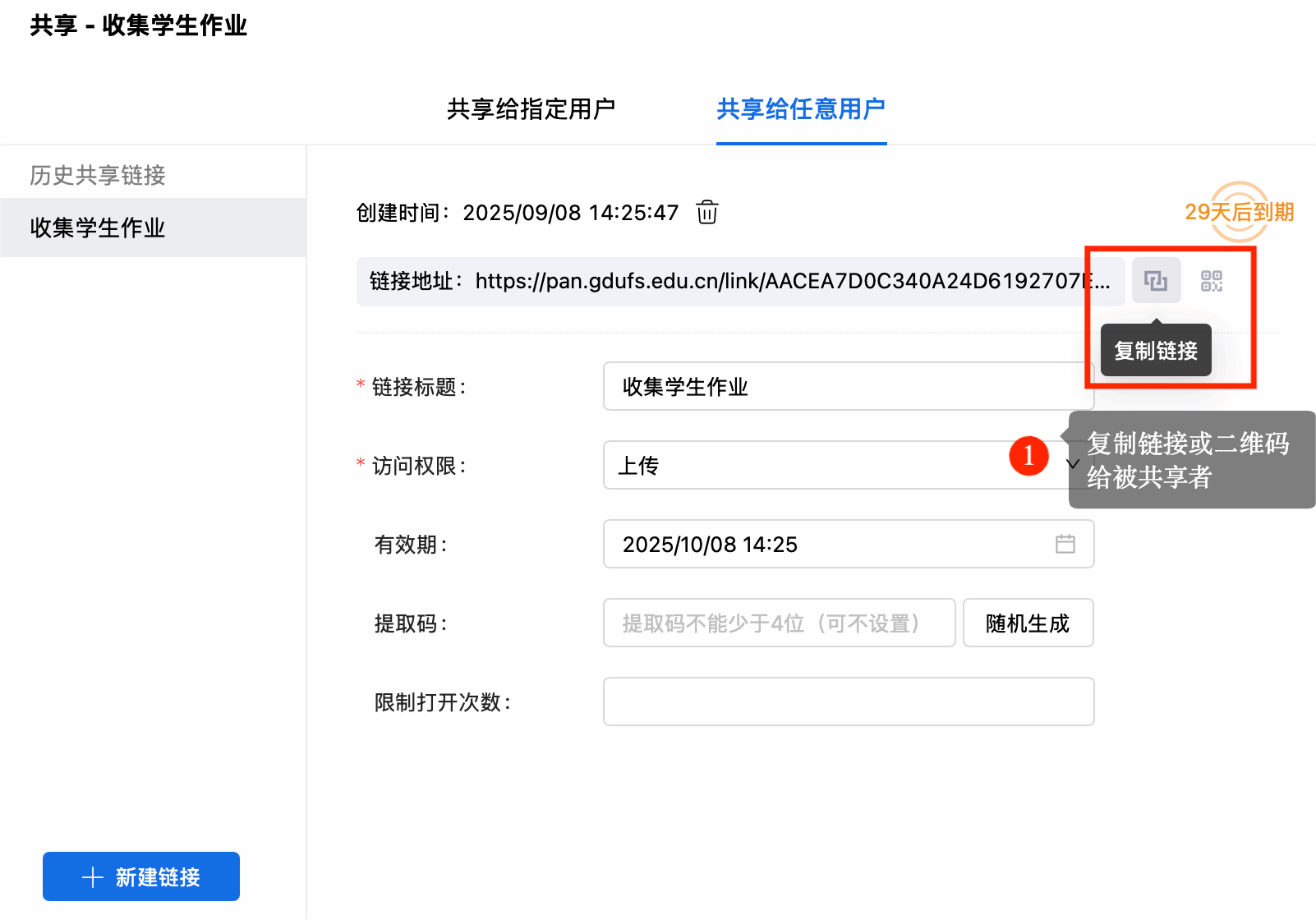This screenshot has width=1316, height=920.
Task: Create a link with 新建链接 button
Action: coord(141,876)
